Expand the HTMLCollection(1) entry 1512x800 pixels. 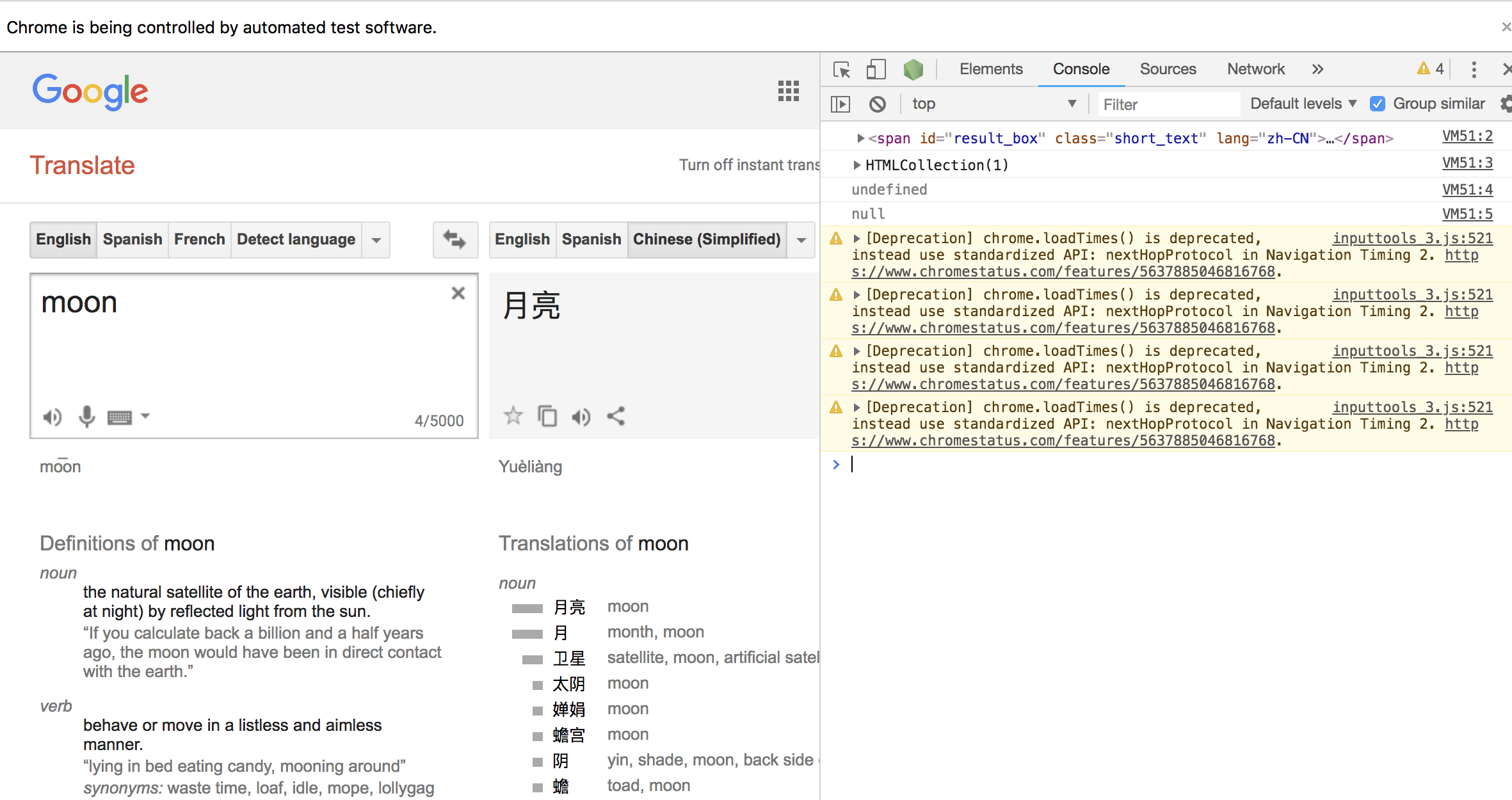pos(857,165)
